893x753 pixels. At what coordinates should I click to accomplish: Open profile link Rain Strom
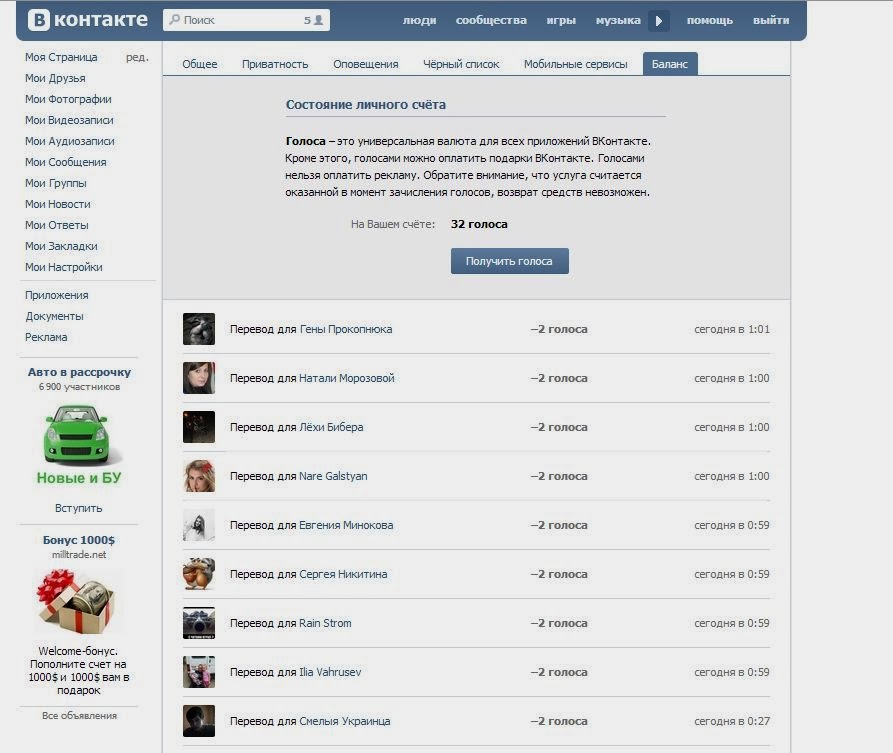pos(325,623)
